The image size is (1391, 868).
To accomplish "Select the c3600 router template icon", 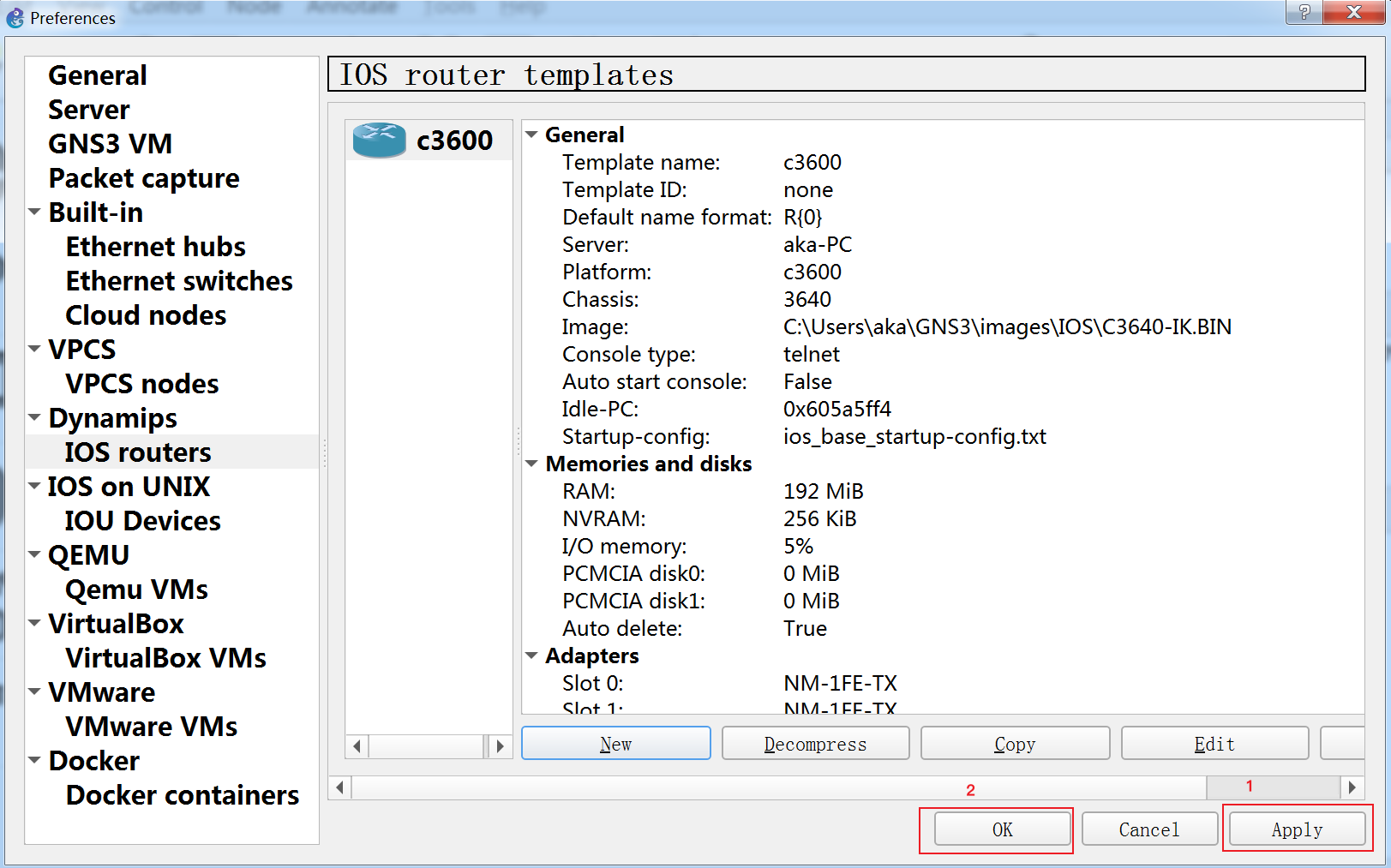I will [x=379, y=140].
